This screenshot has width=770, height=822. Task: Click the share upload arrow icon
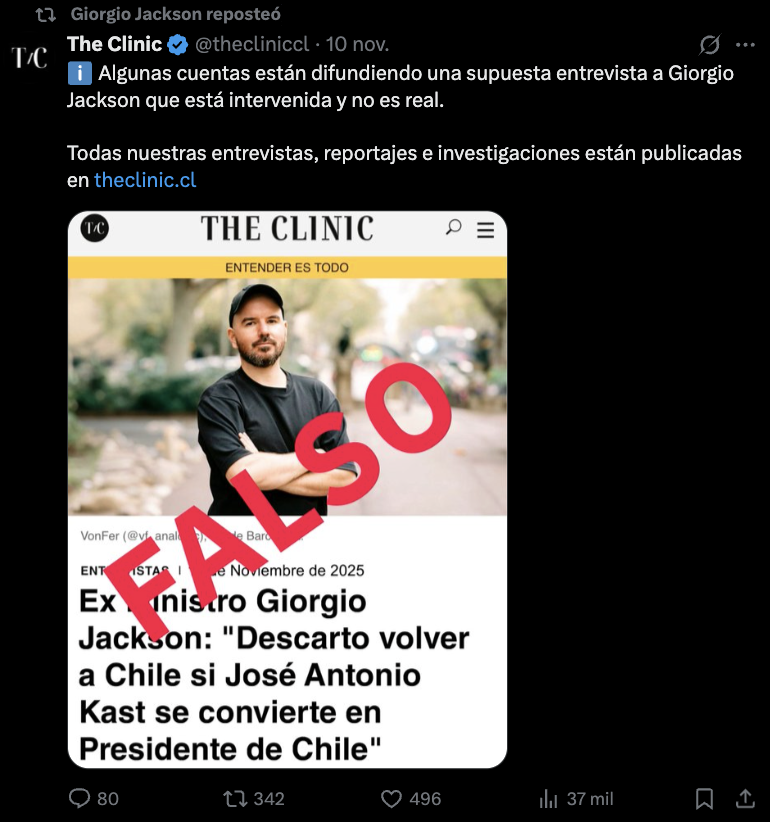click(745, 798)
